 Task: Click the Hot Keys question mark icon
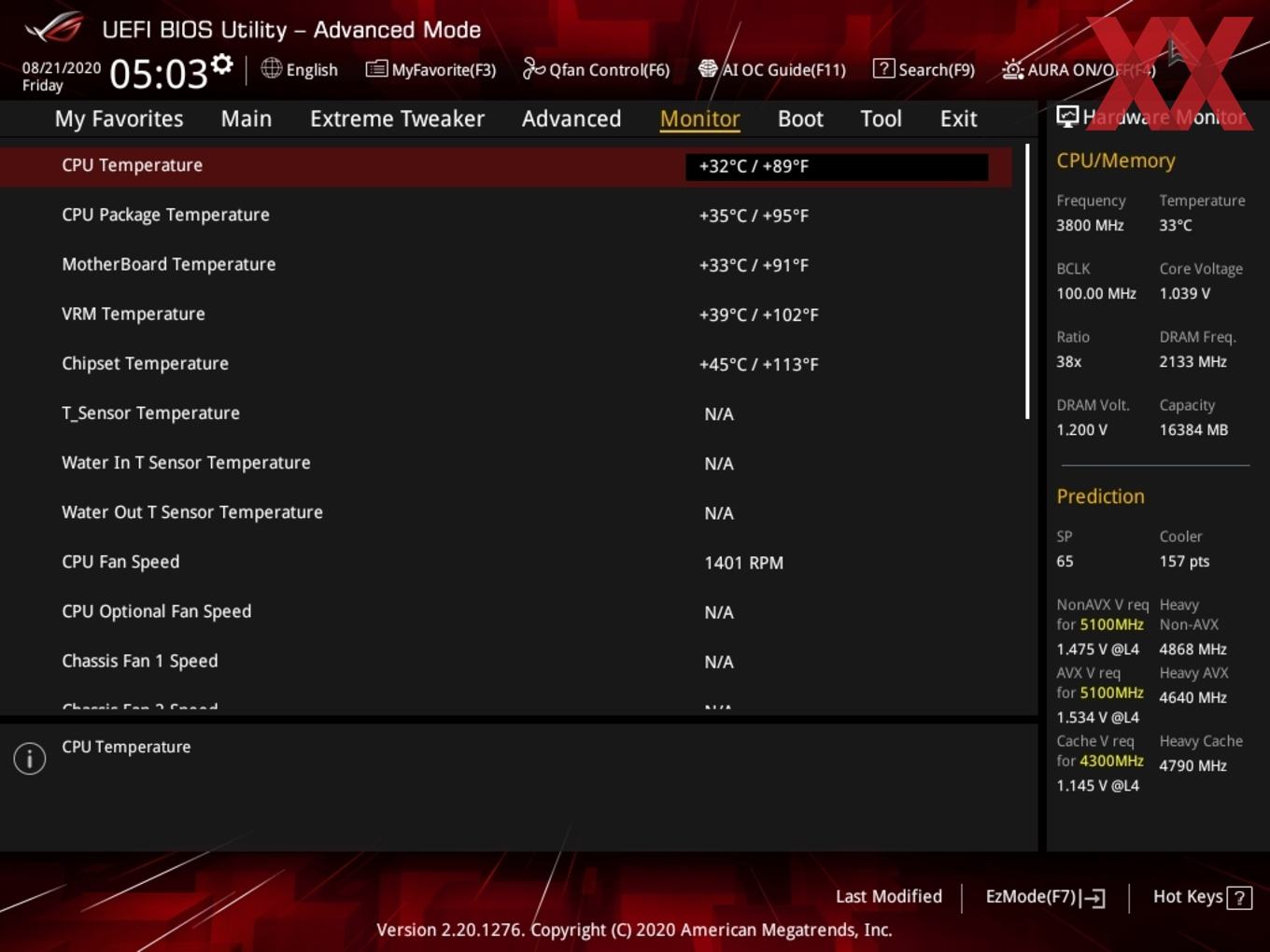(1239, 898)
